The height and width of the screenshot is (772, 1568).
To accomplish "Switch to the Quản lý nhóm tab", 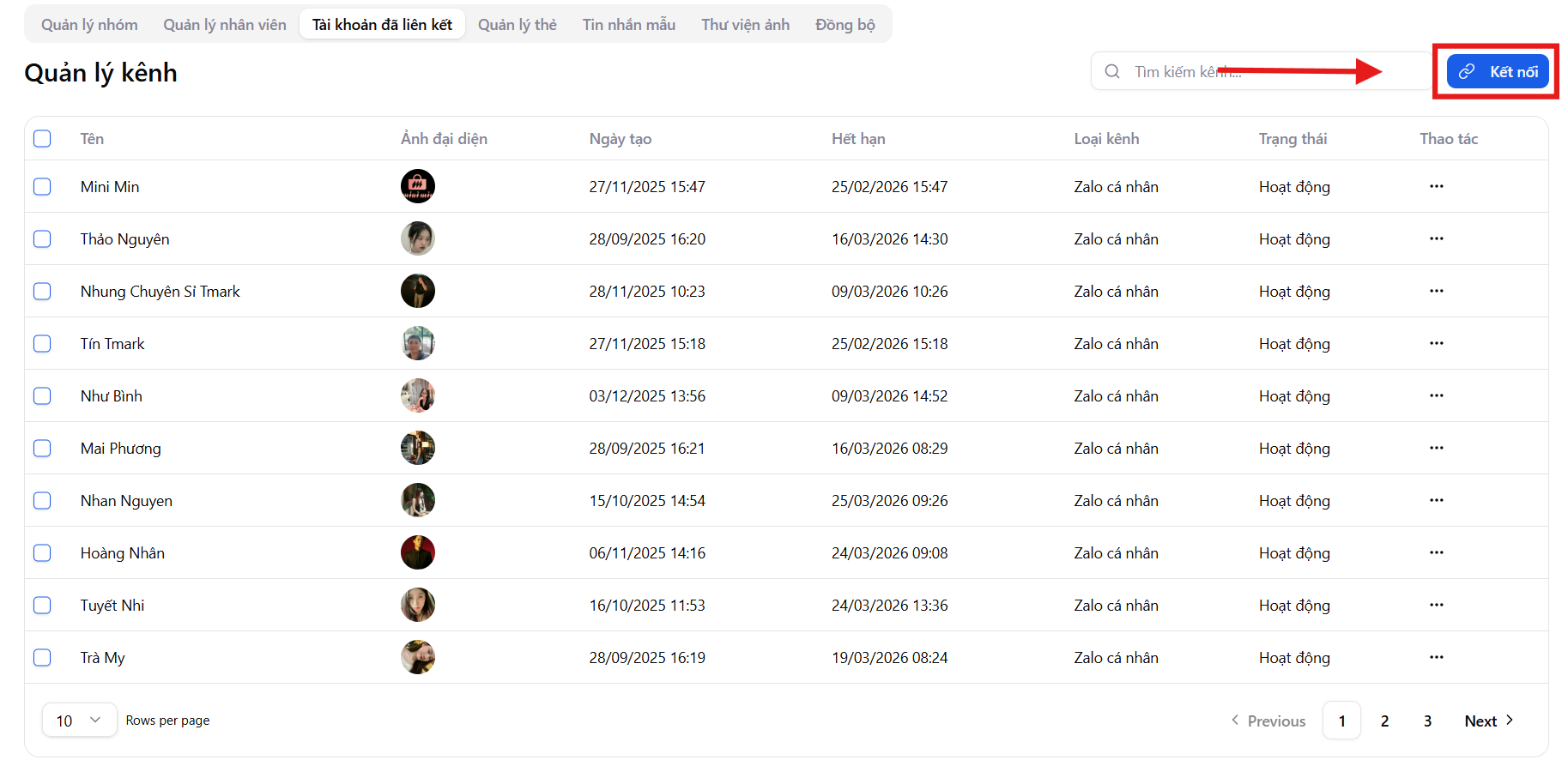I will click(x=89, y=25).
